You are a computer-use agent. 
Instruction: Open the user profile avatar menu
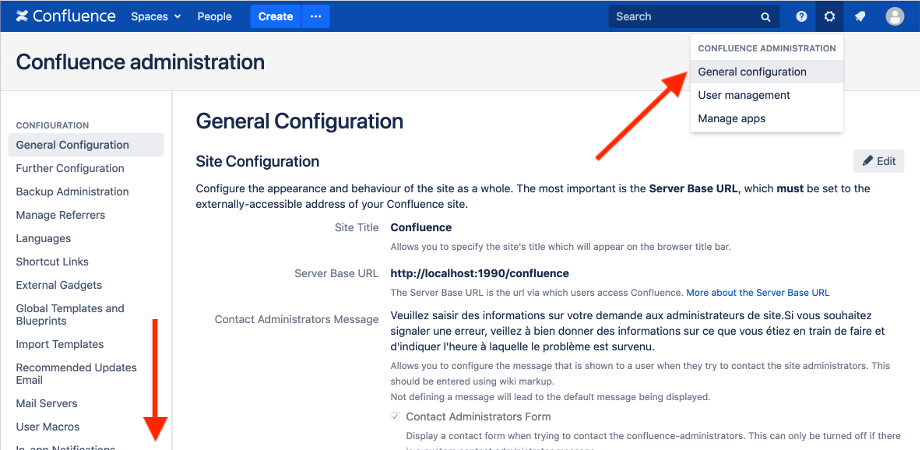[894, 16]
